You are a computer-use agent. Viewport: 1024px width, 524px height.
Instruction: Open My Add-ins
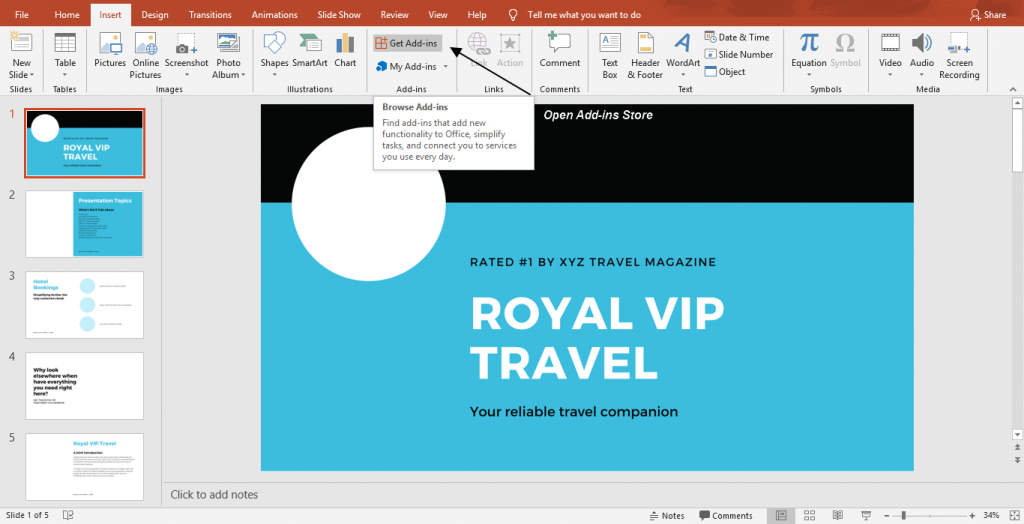[x=406, y=66]
